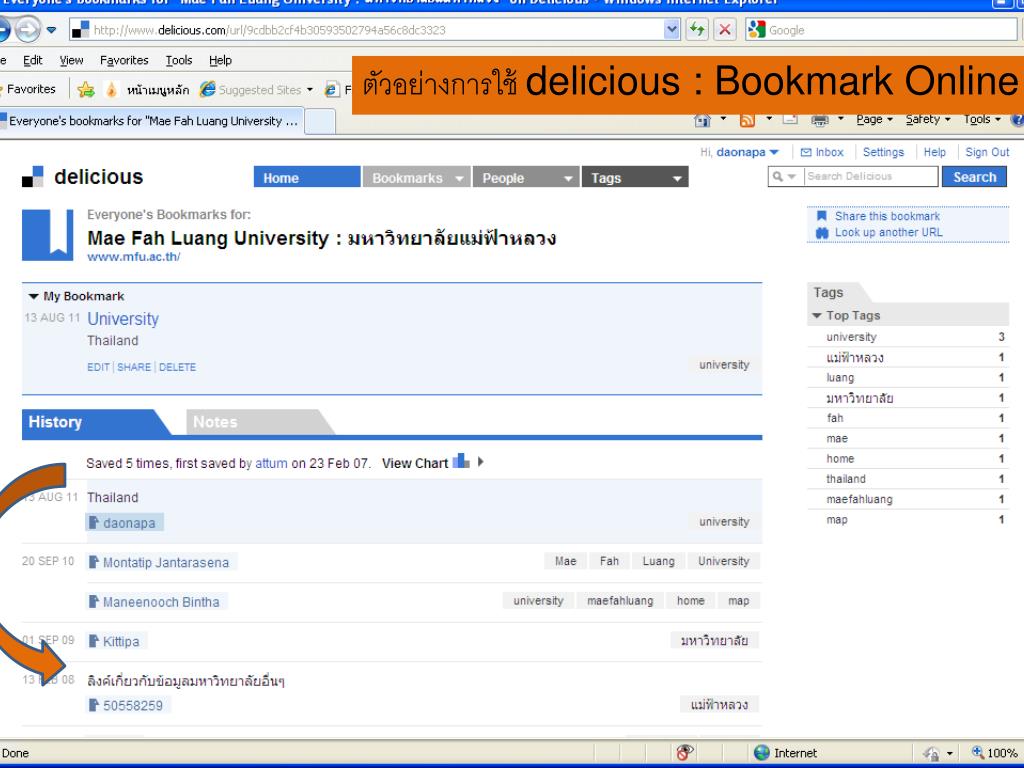Open the Page toolbar menu

click(874, 120)
